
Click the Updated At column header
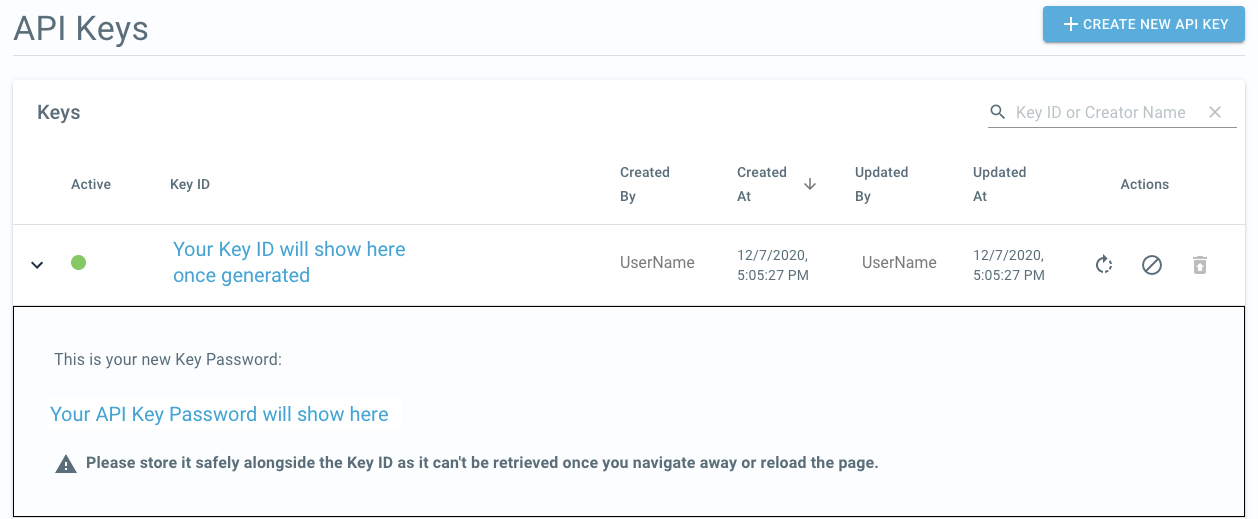click(x=1000, y=184)
